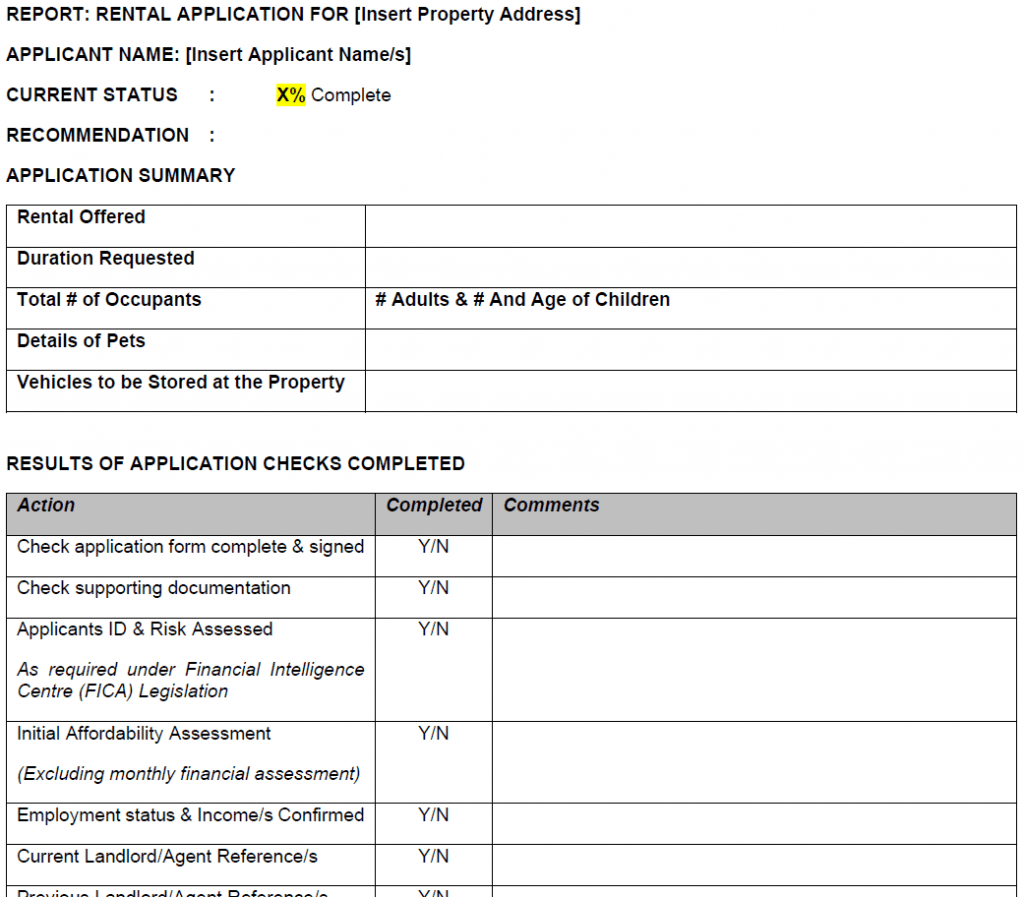Click the empty Details of Pets cell
Viewport: 1024px width, 897px height.
coord(690,350)
